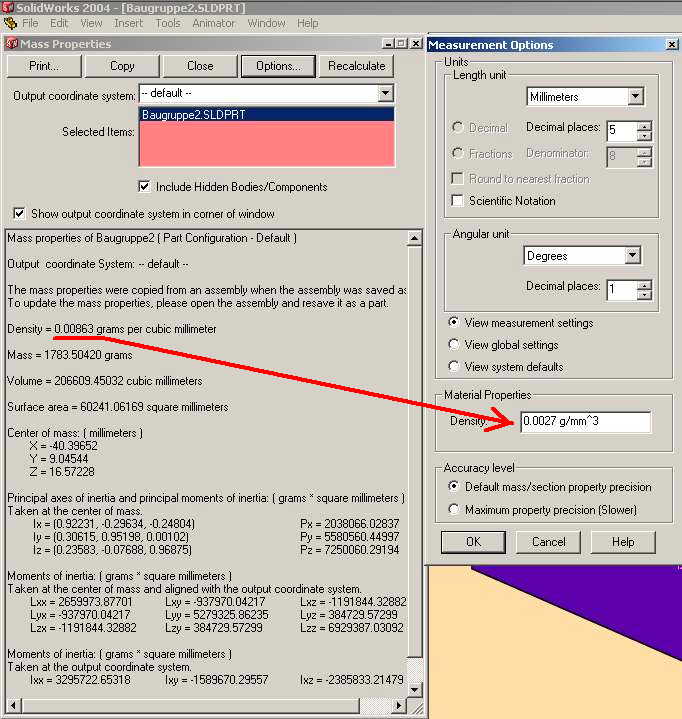Open the View menu

tap(91, 23)
